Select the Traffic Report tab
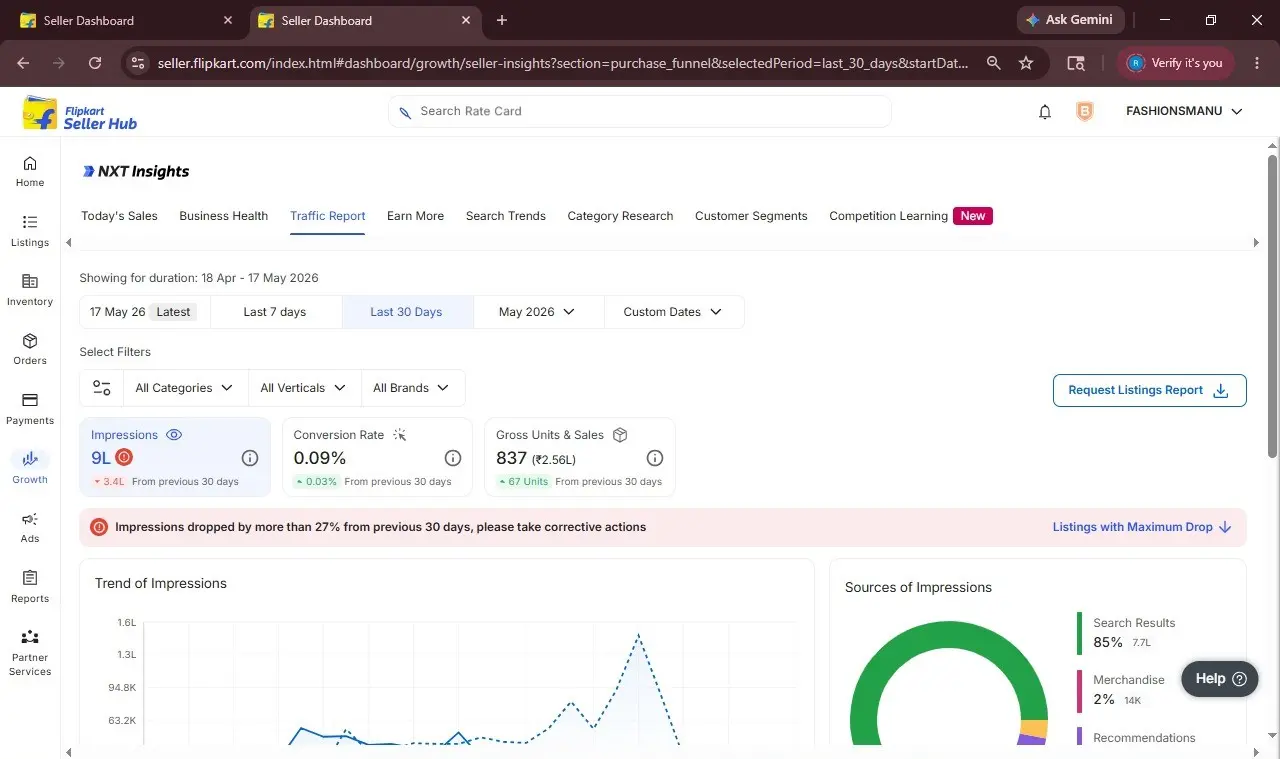 328,216
